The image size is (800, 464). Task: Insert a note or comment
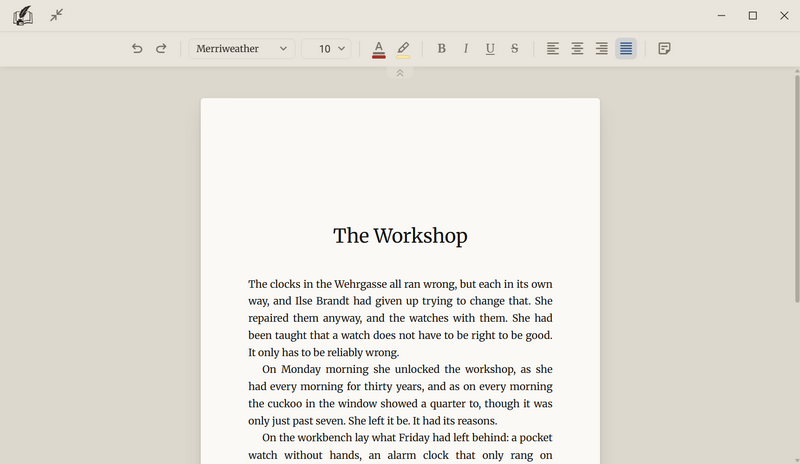click(664, 48)
